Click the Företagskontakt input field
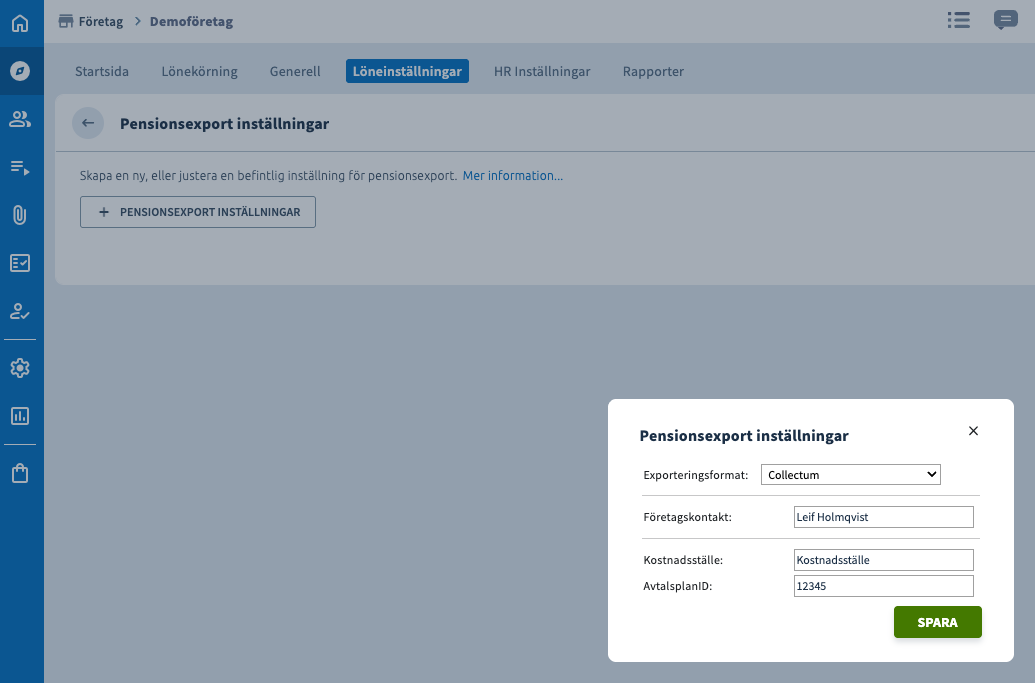The height and width of the screenshot is (683, 1035). 883,517
